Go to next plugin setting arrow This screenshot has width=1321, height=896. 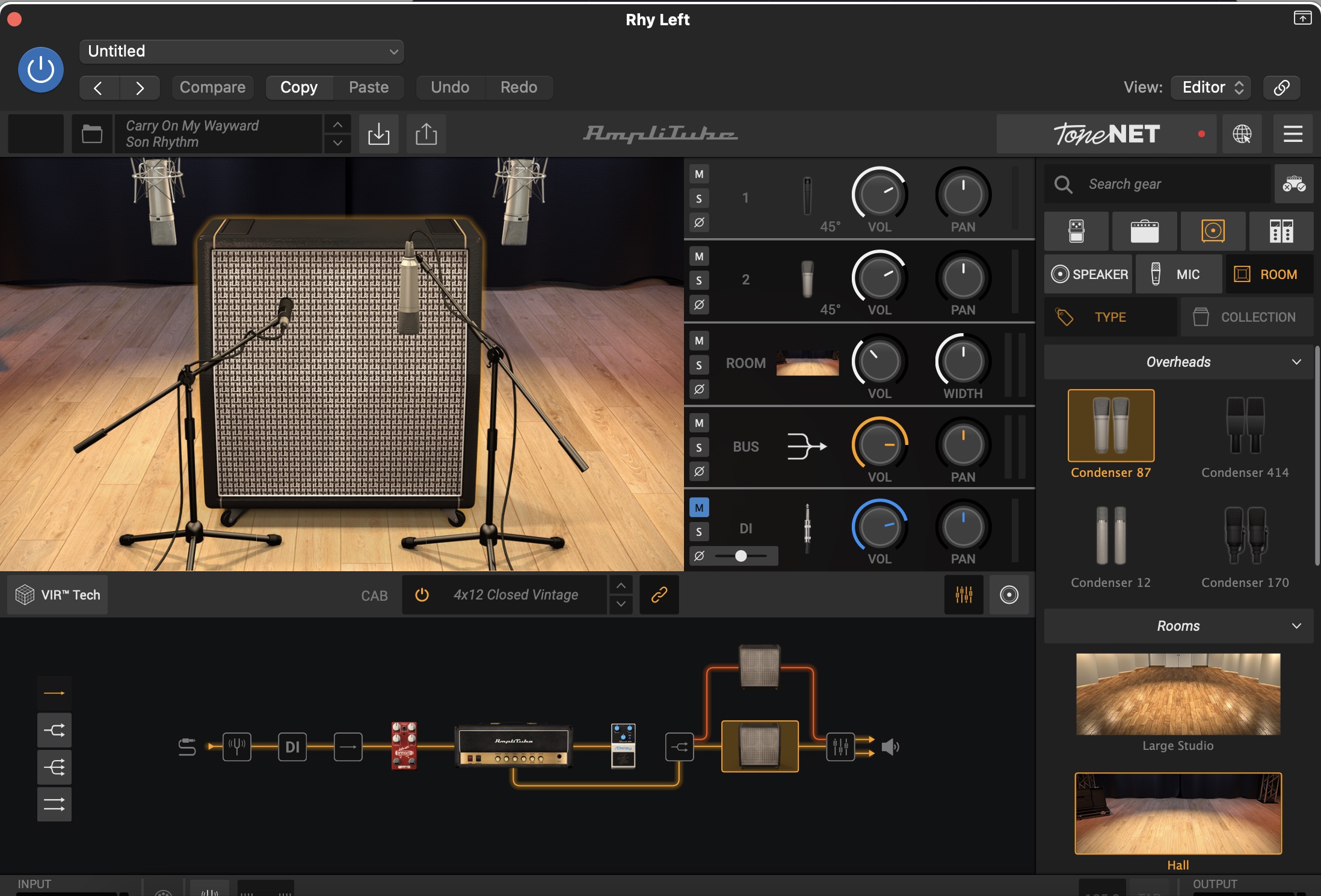140,88
